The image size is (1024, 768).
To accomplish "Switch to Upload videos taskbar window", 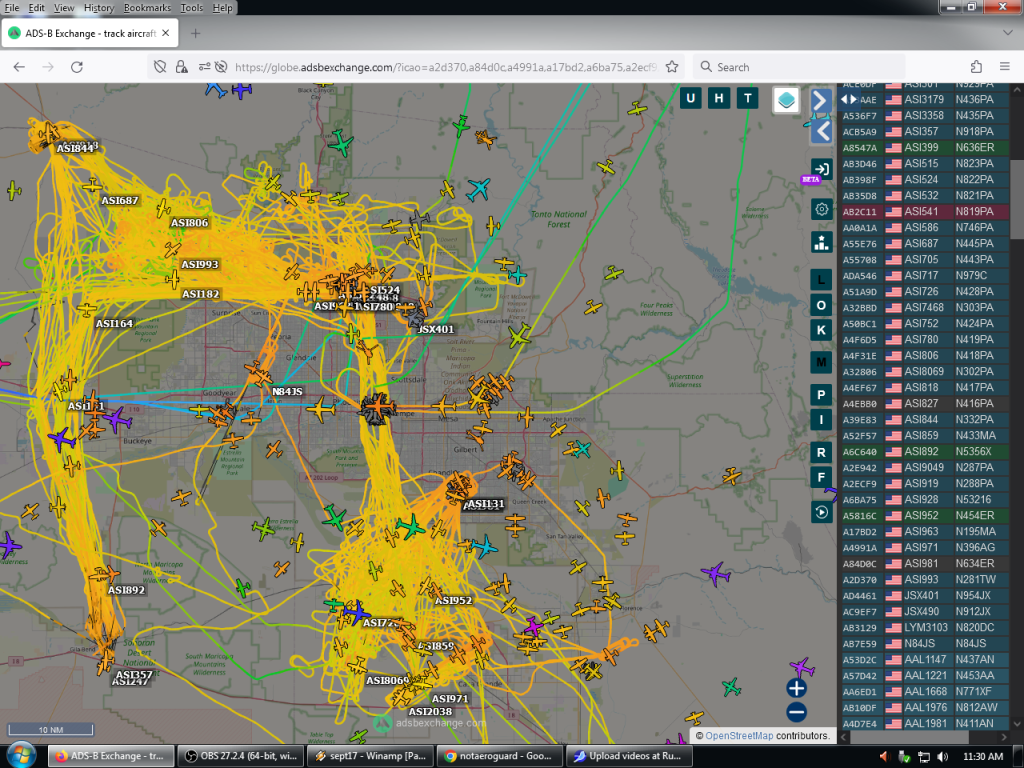I will 628,756.
